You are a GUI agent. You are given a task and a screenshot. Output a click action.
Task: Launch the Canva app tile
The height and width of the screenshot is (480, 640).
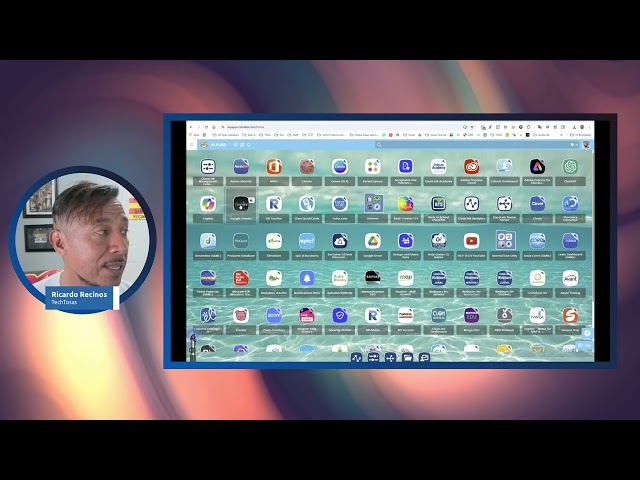(x=340, y=167)
